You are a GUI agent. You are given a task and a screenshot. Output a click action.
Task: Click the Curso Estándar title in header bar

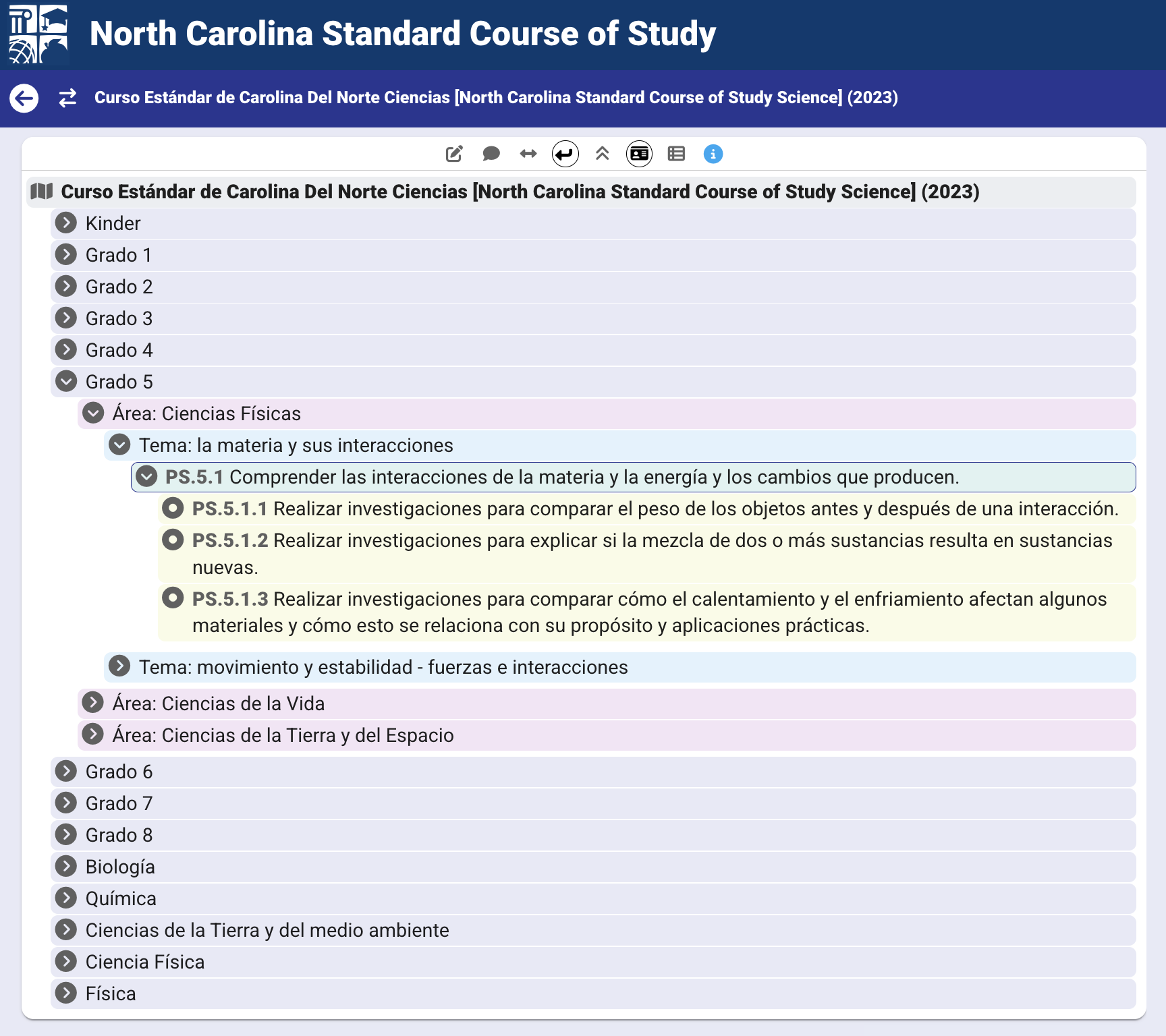(x=496, y=98)
